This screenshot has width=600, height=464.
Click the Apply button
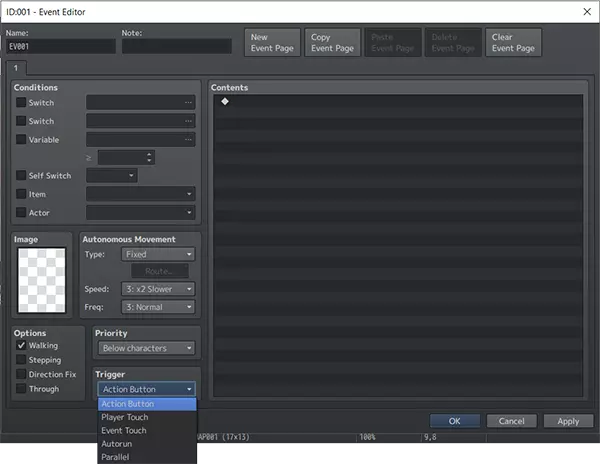click(568, 421)
